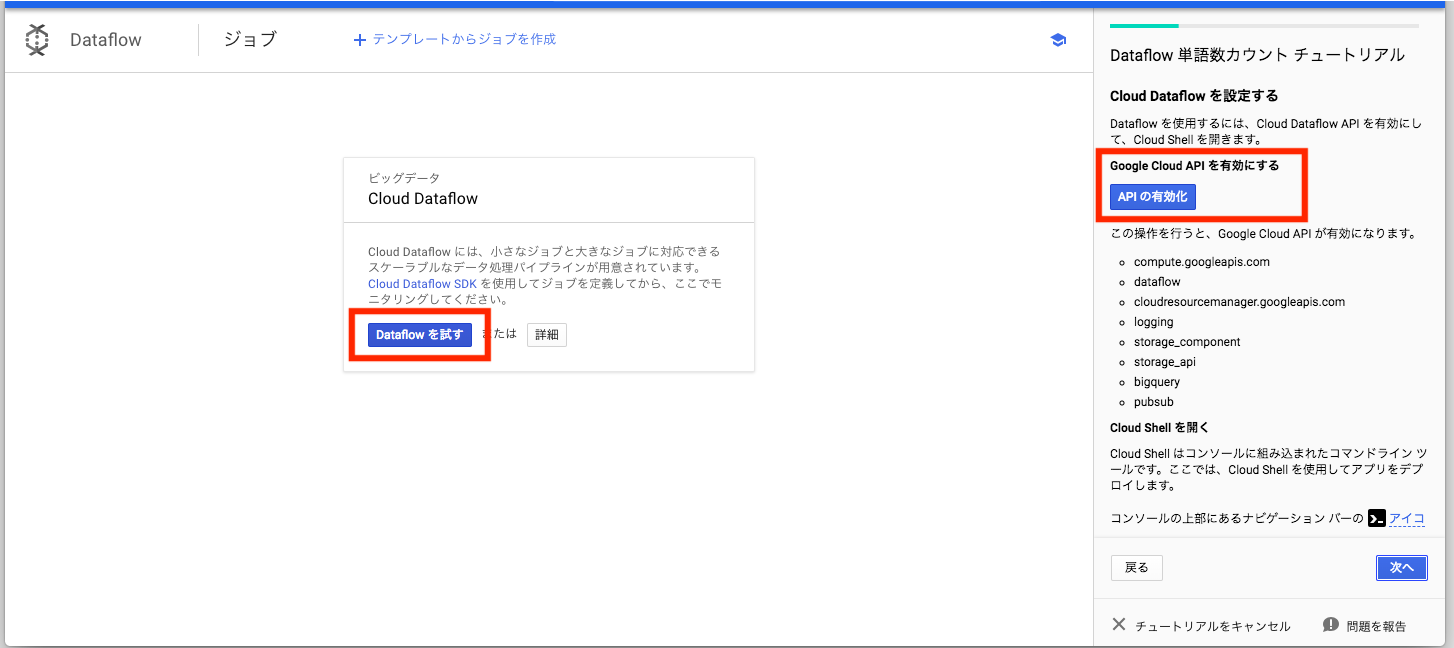This screenshot has width=1454, height=648.
Task: Click the 'Dataflow を試す' button
Action: tap(420, 335)
